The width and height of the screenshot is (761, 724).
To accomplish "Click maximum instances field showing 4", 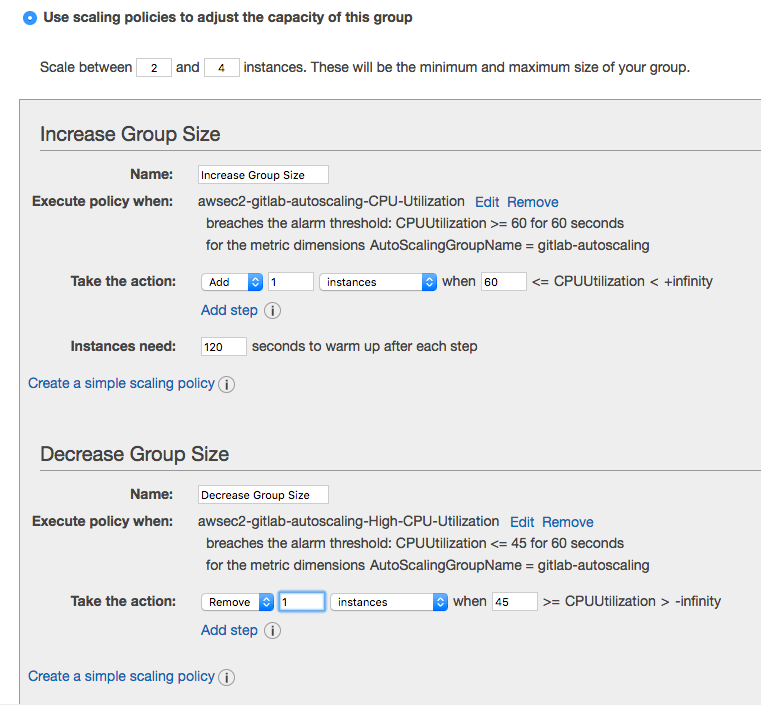I will point(221,68).
